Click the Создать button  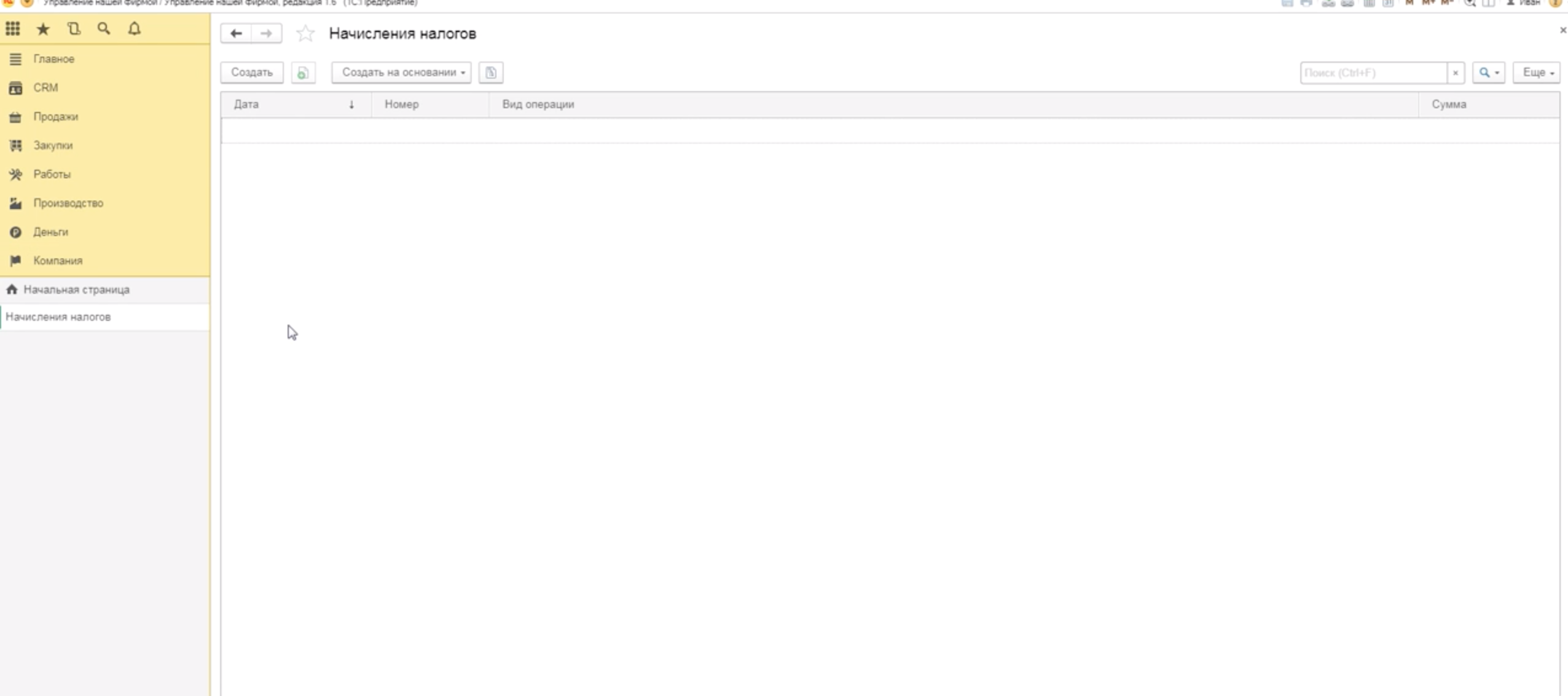coord(252,73)
